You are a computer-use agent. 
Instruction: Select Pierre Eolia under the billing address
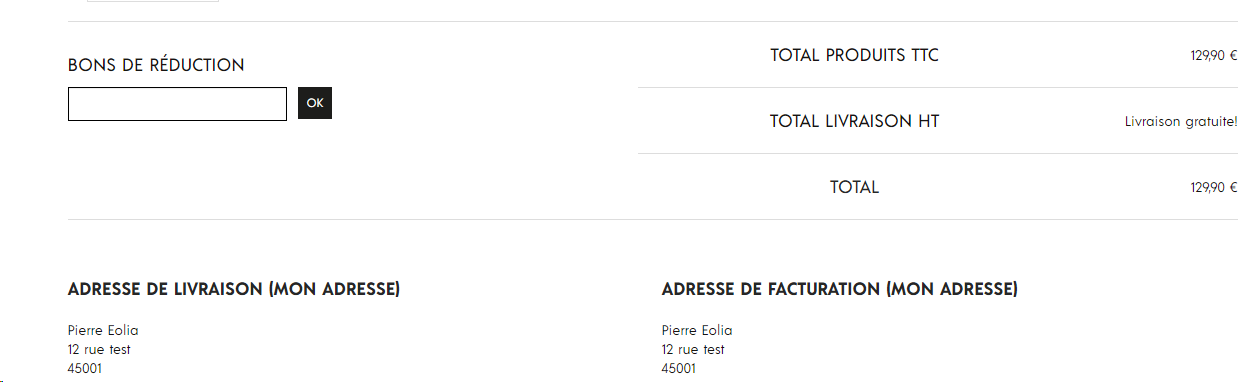coord(697,331)
